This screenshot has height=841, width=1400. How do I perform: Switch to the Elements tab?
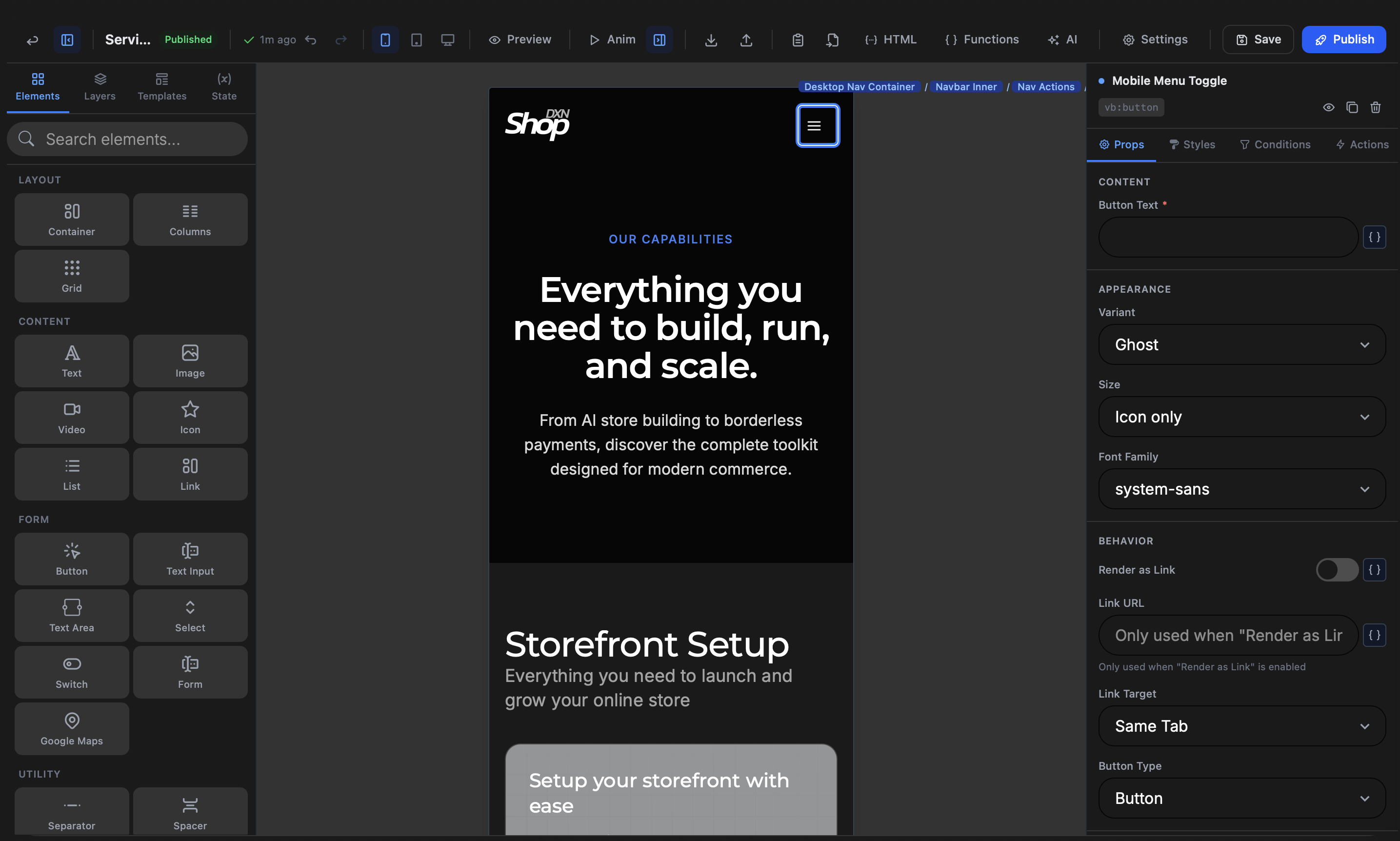(38, 87)
